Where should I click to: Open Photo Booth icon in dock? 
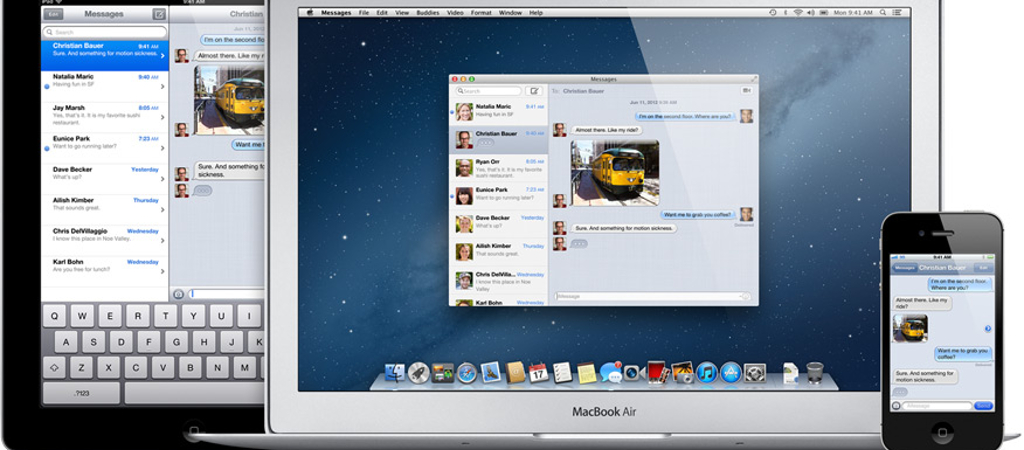coord(658,372)
